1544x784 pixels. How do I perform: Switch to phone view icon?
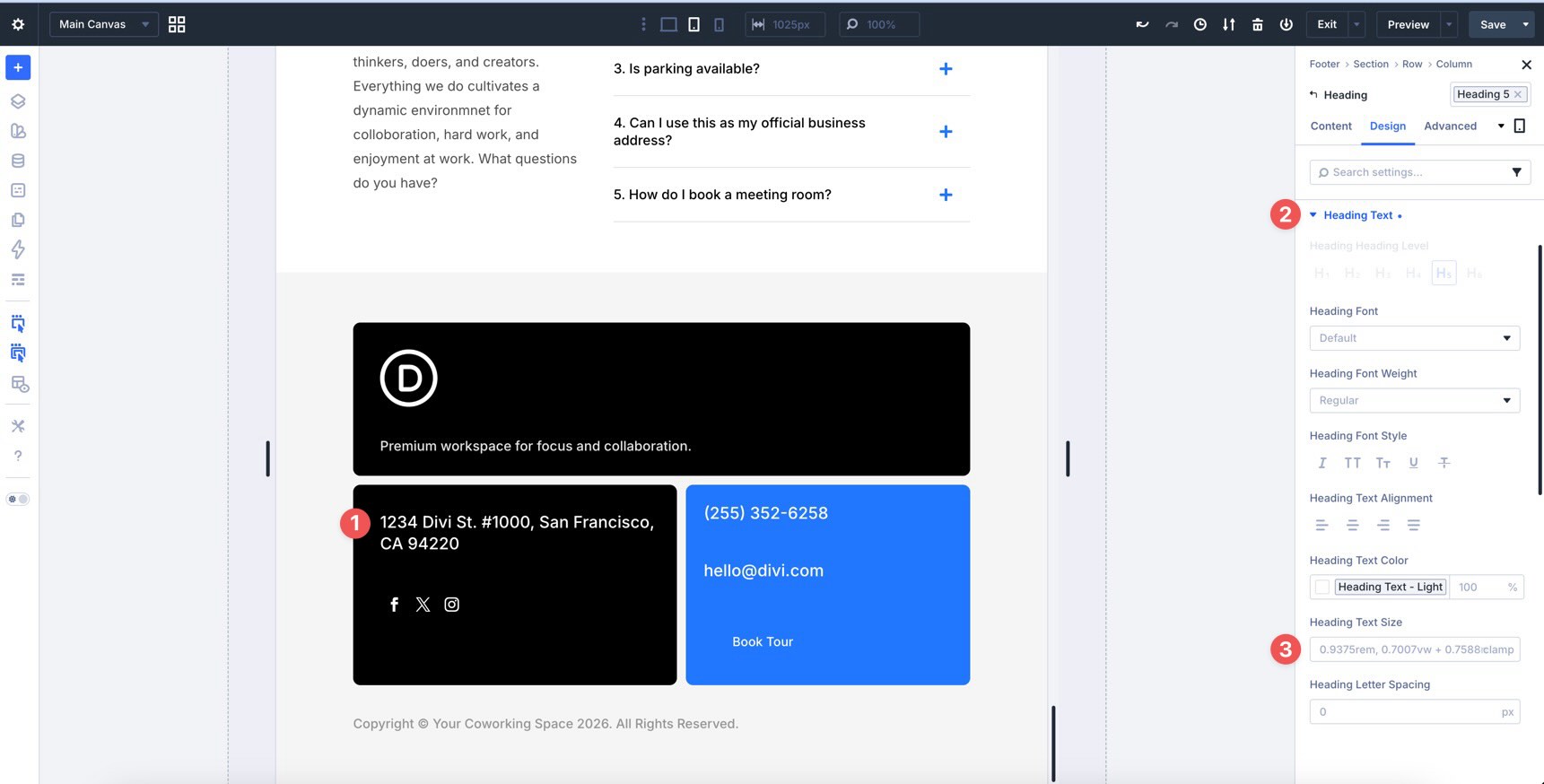pos(719,24)
